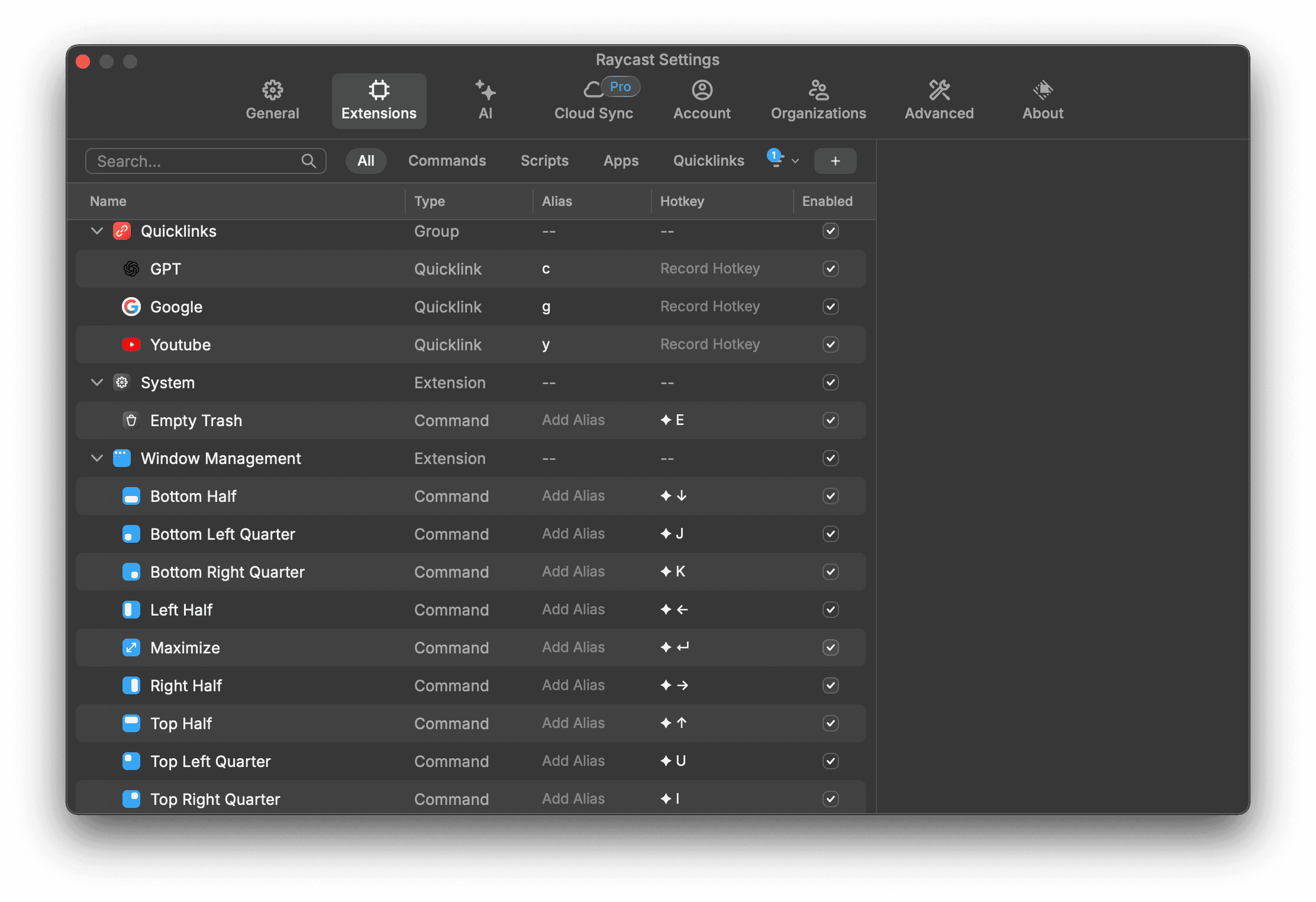Edit the Youtube alias 'y'
This screenshot has width=1316, height=902.
[x=546, y=345]
